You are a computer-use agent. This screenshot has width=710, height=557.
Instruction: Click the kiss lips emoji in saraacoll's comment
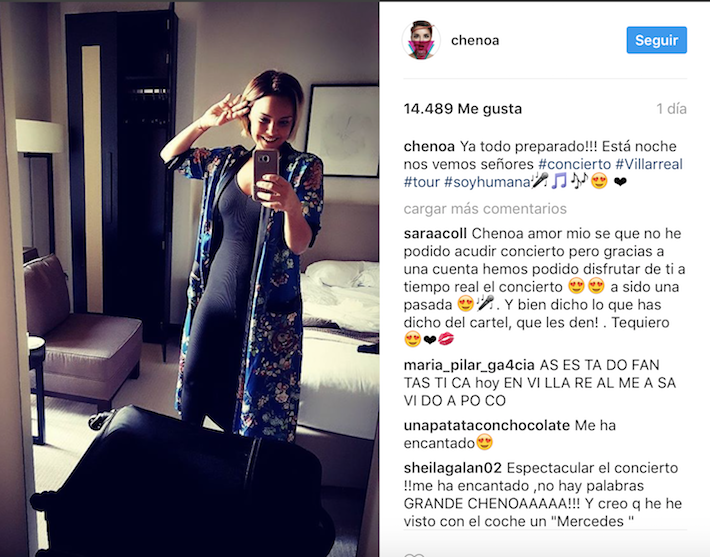click(x=446, y=339)
